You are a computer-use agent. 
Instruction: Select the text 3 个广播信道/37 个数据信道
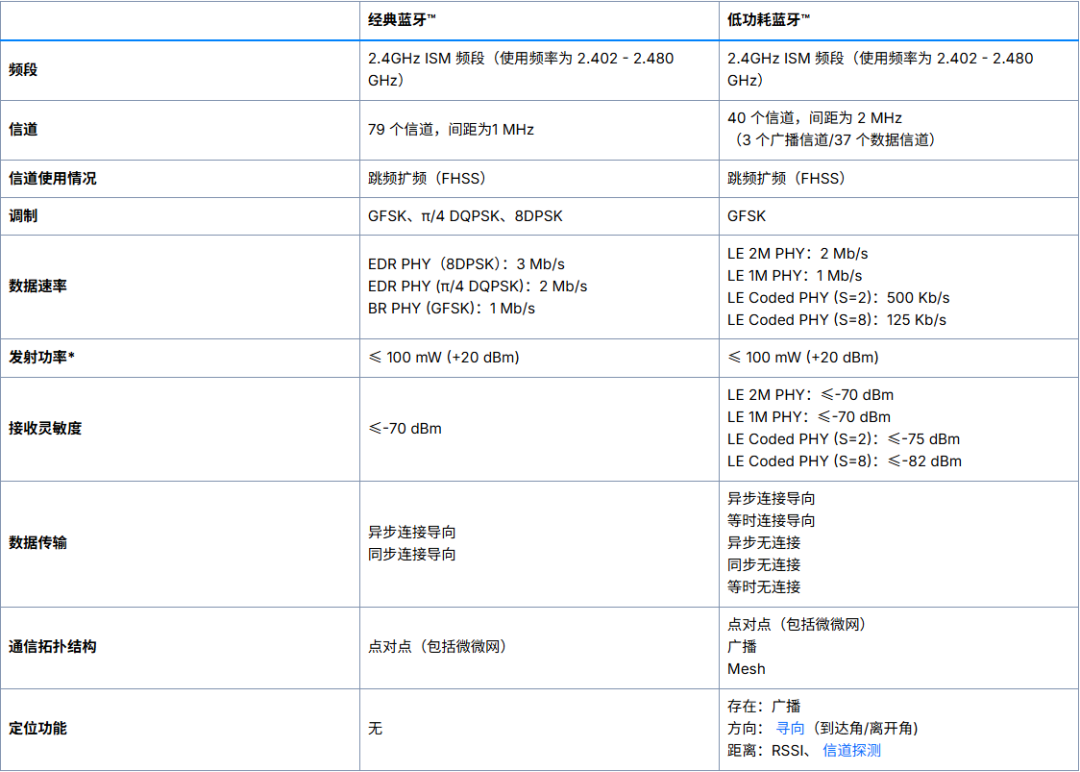(835, 140)
